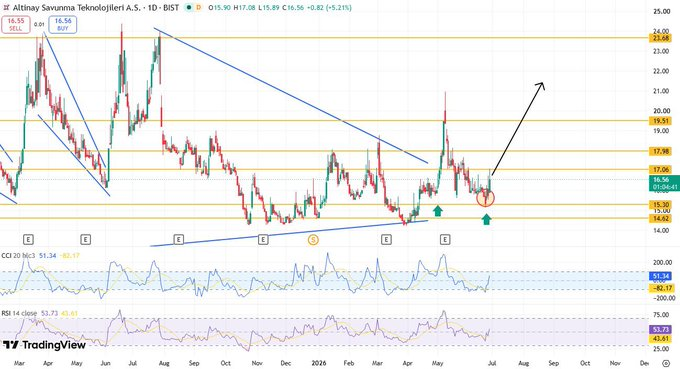Click the H17.08 high value in the header
The height and width of the screenshot is (369, 680).
point(244,8)
